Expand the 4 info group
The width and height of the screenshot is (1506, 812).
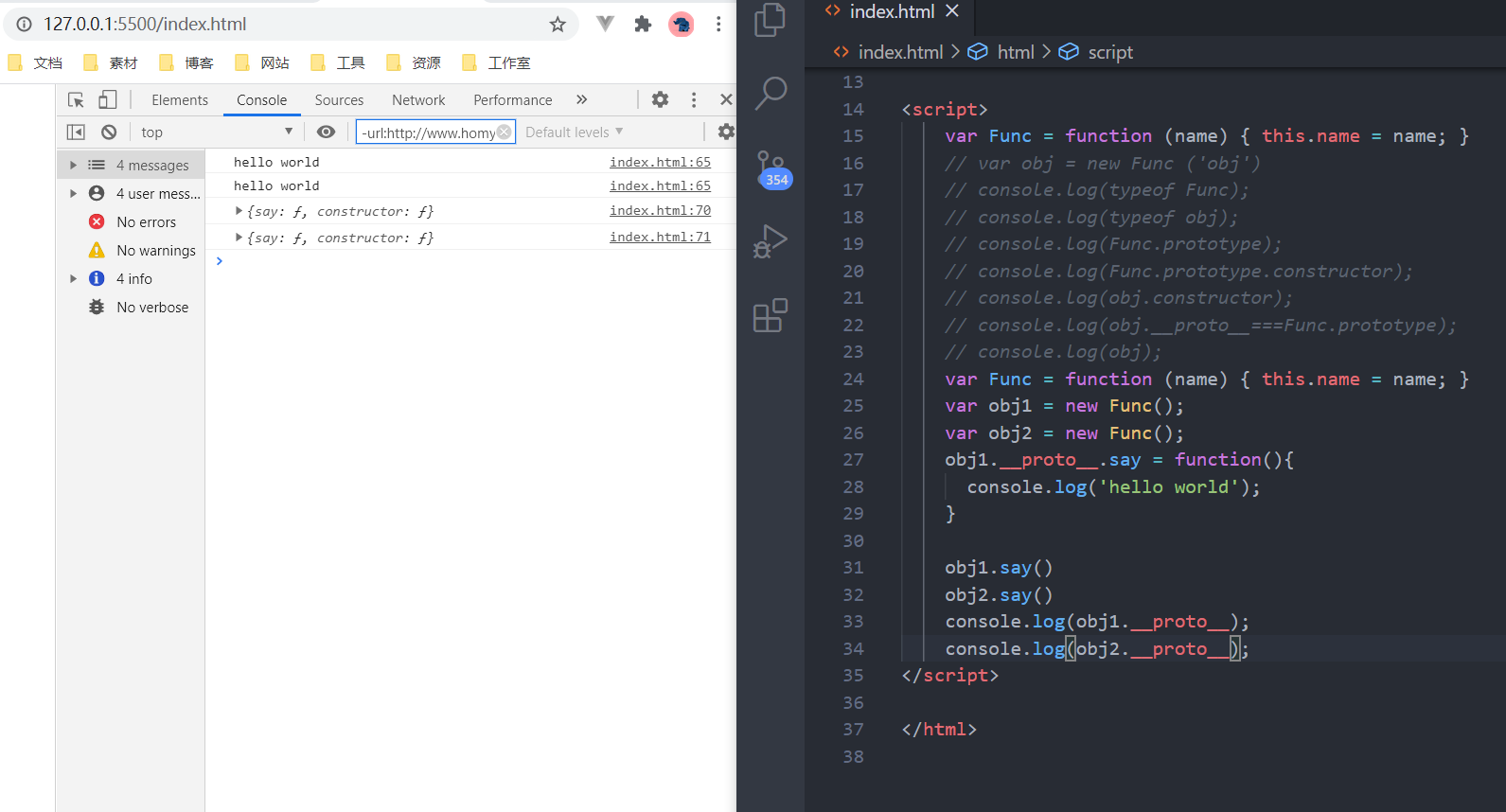point(73,278)
